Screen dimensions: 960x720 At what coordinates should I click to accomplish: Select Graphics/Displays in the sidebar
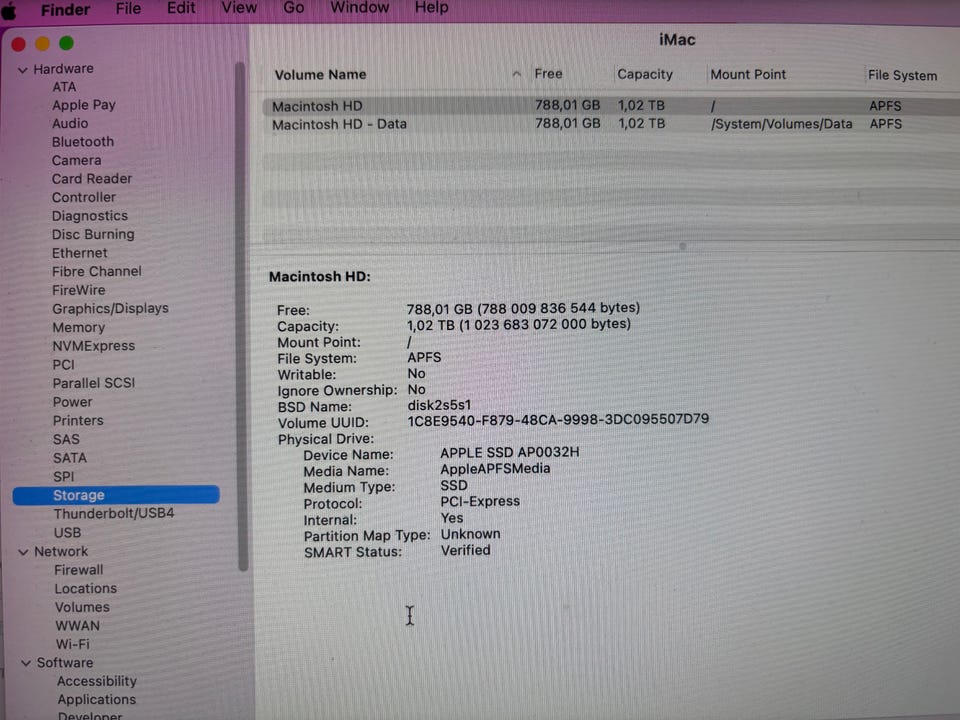coord(110,309)
